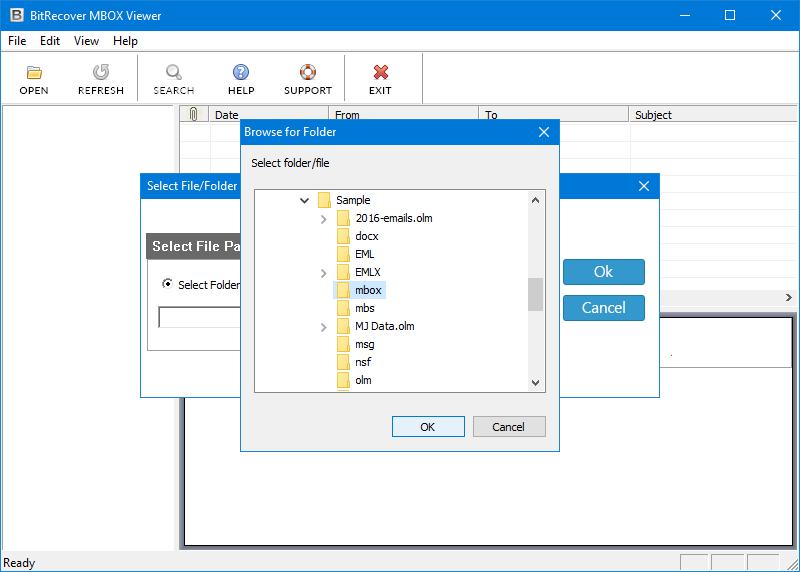
Task: Click the red EXIT icon
Action: coord(381,72)
